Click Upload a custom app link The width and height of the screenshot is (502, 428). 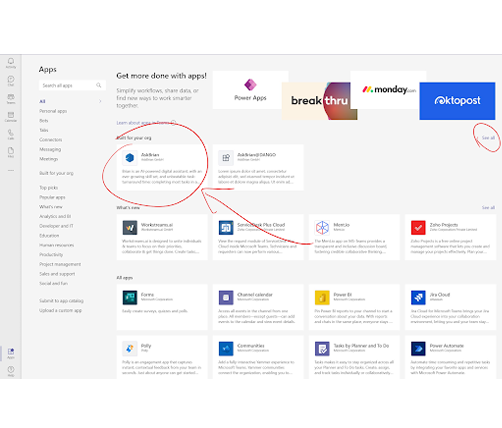click(60, 310)
